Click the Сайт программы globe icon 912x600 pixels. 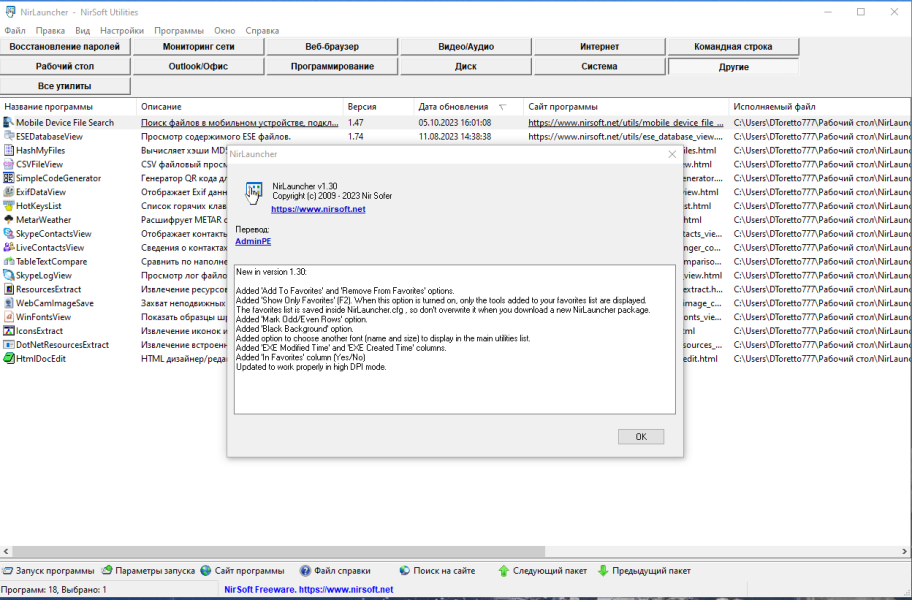pyautogui.click(x=206, y=571)
